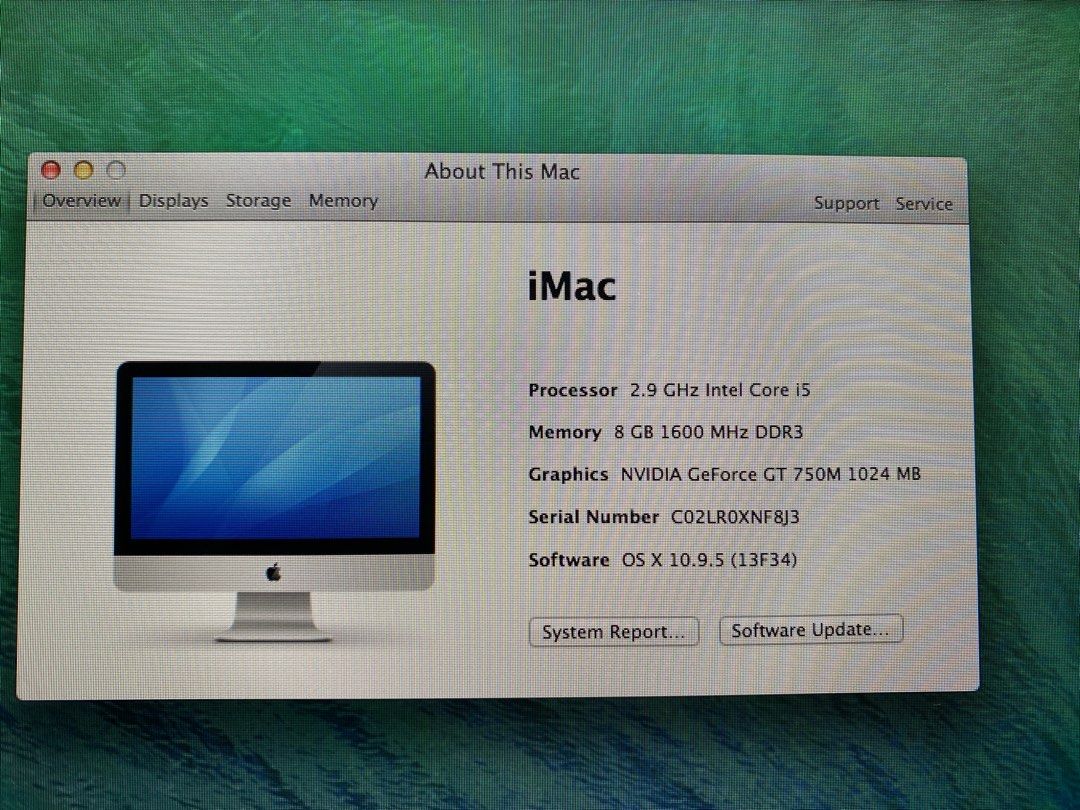Image resolution: width=1080 pixels, height=810 pixels.
Task: Return to the Overview tab
Action: point(81,200)
